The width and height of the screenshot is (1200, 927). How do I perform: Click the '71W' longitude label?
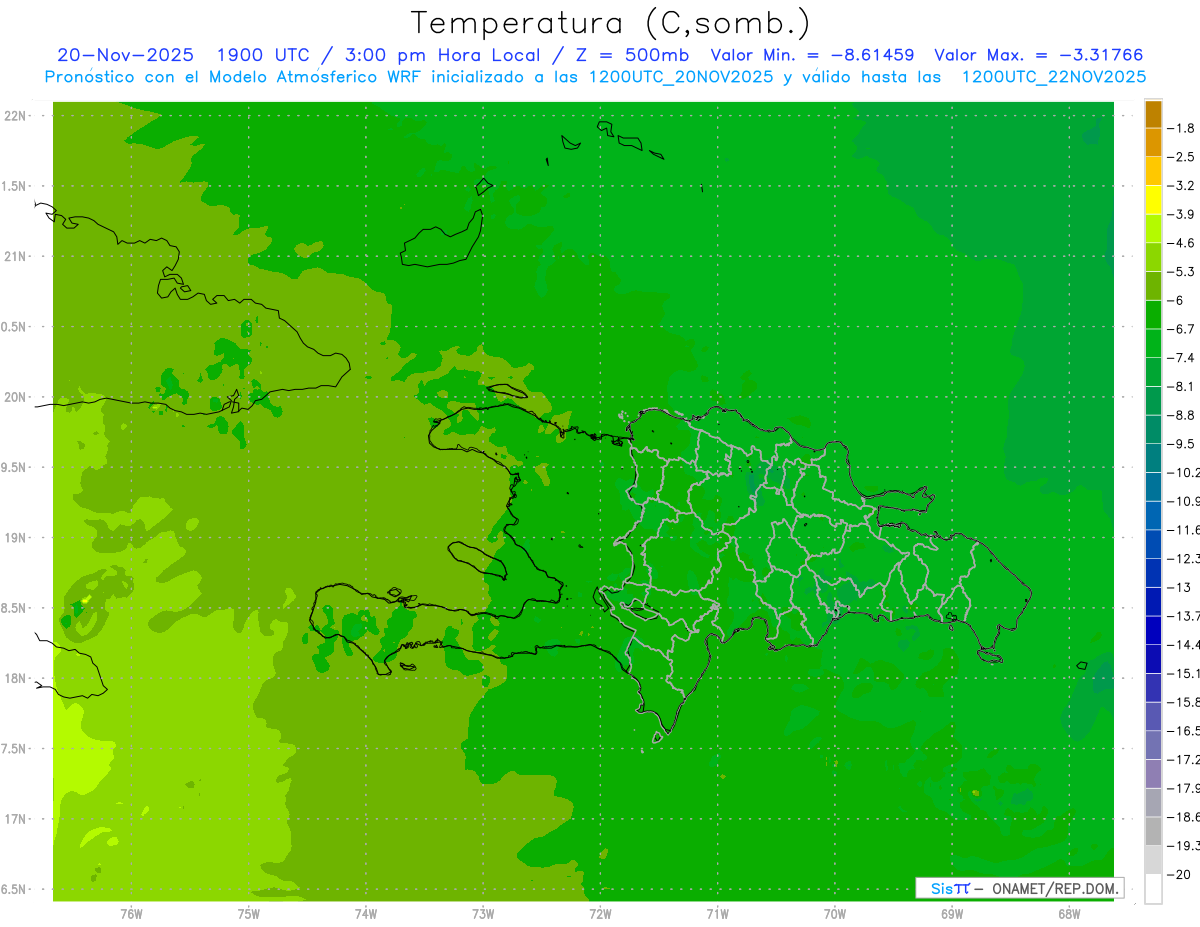(x=717, y=913)
